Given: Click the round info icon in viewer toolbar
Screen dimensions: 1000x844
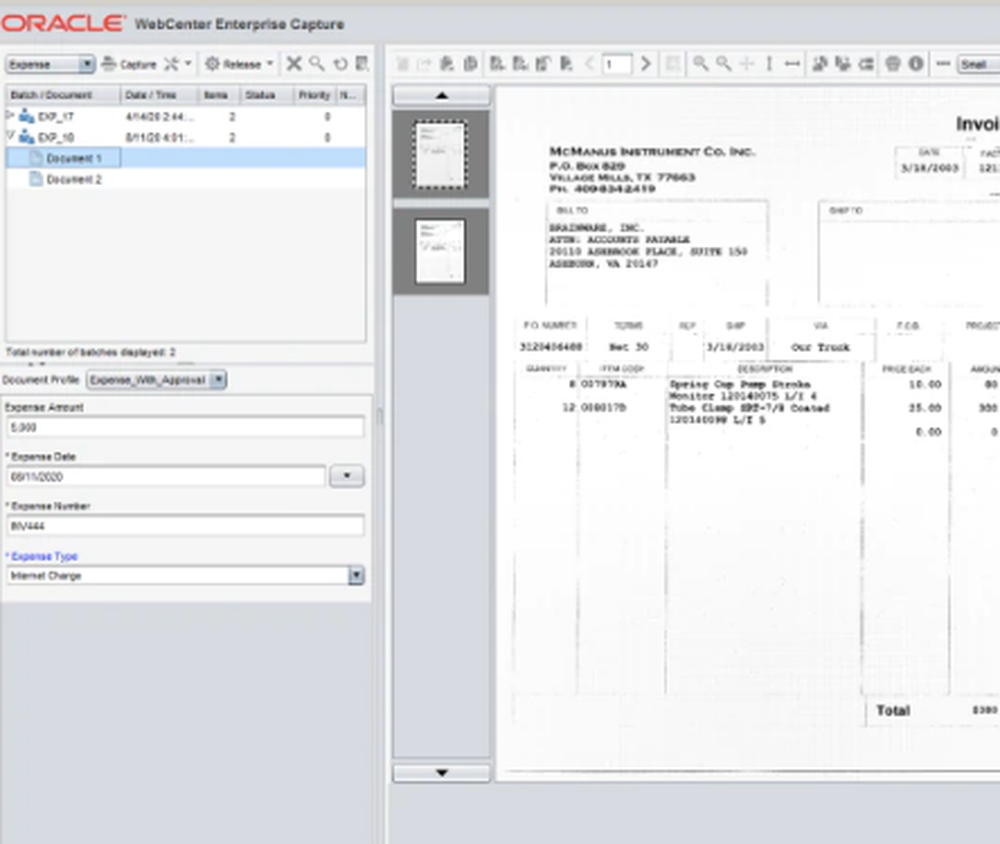Looking at the screenshot, I should [x=916, y=64].
